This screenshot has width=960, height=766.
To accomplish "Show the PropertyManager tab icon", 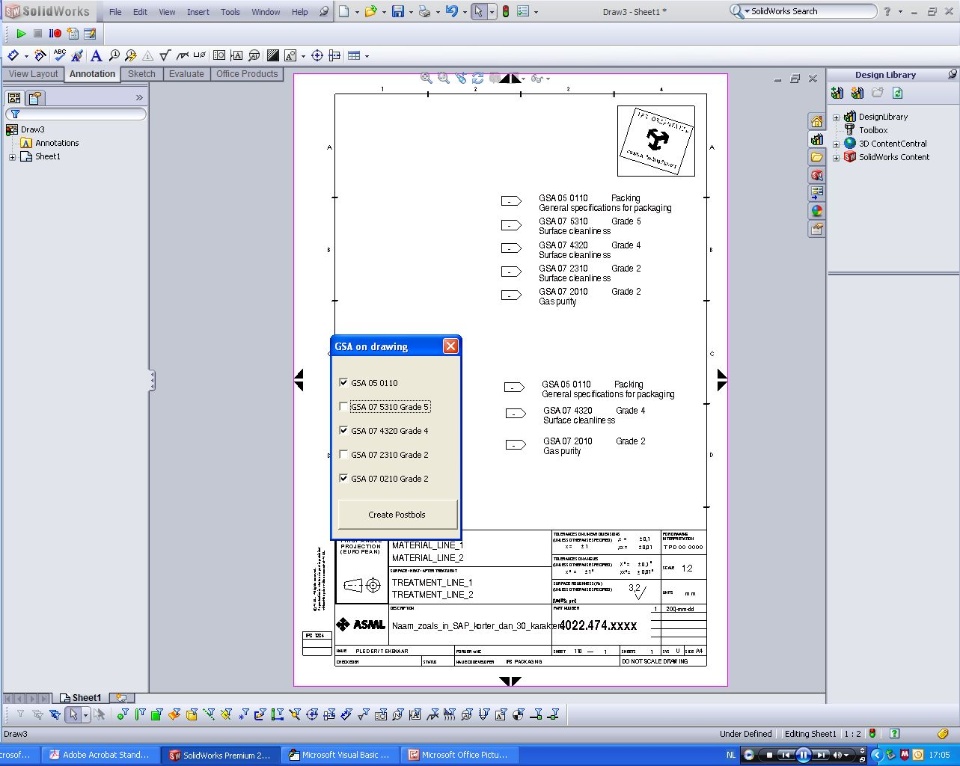I will click(x=35, y=98).
